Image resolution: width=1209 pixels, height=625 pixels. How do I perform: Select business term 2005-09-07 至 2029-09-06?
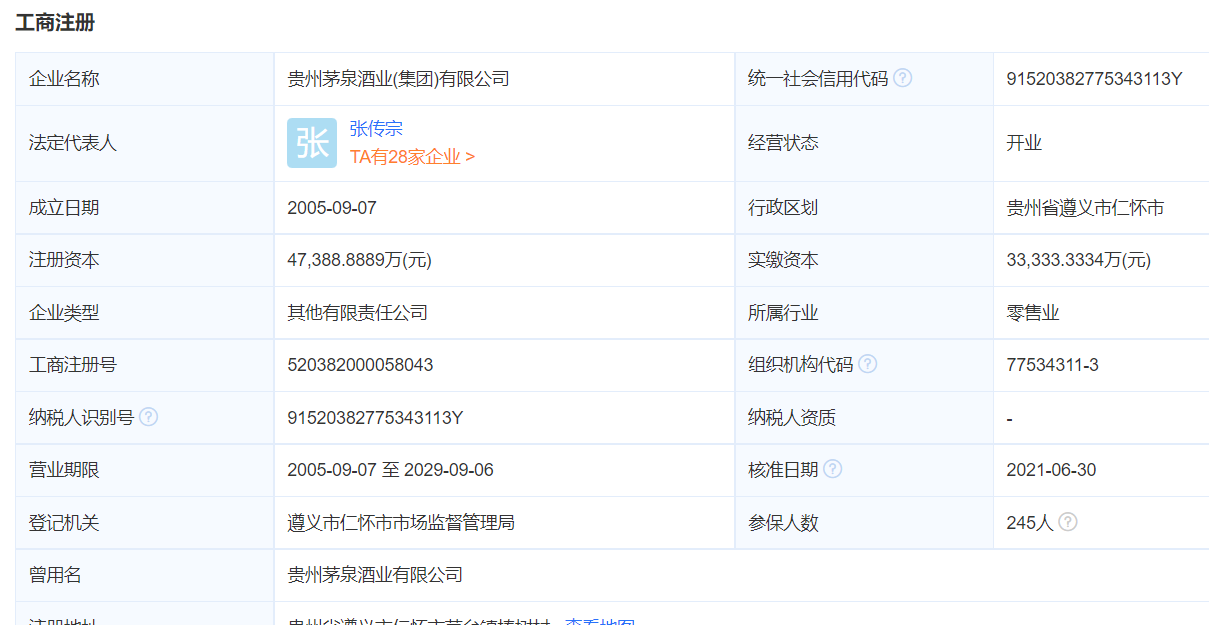(x=390, y=470)
